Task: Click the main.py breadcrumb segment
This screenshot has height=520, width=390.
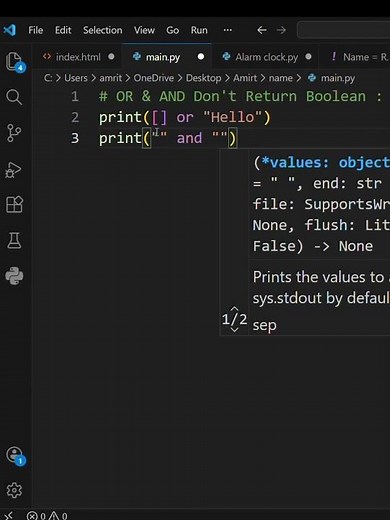Action: click(332, 78)
